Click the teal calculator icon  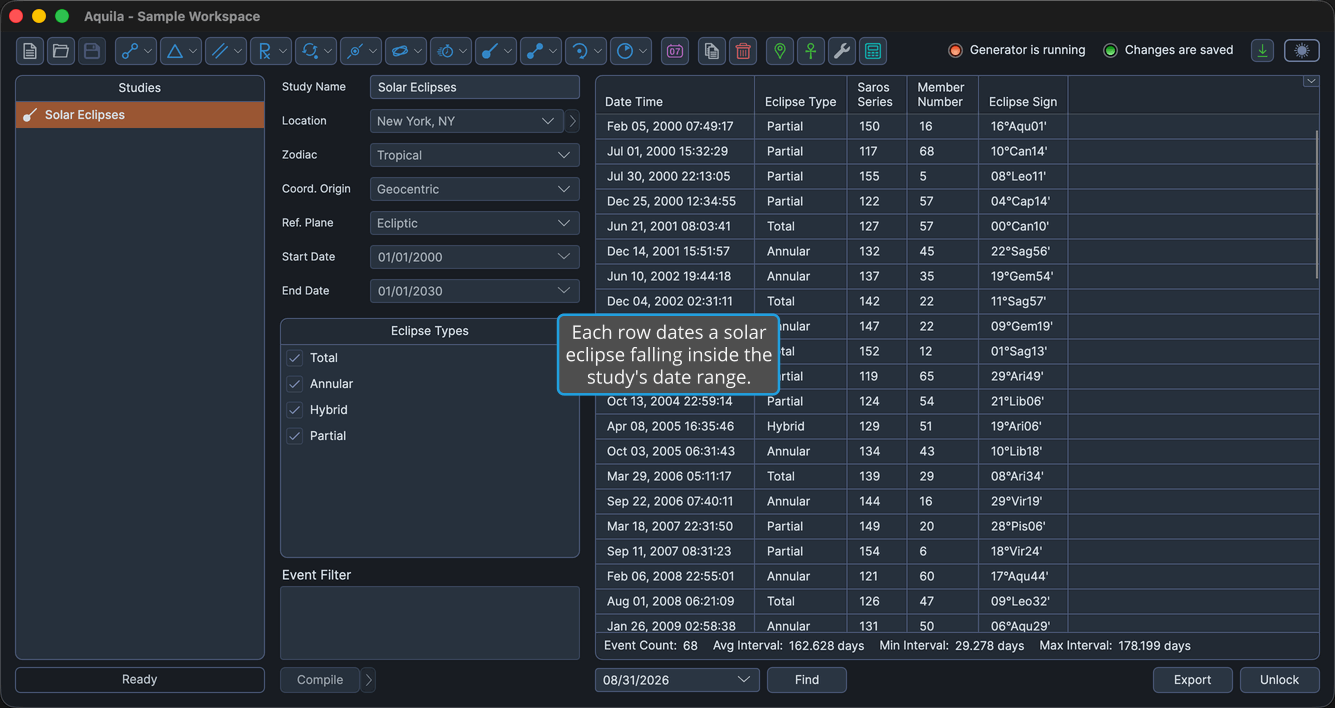873,51
